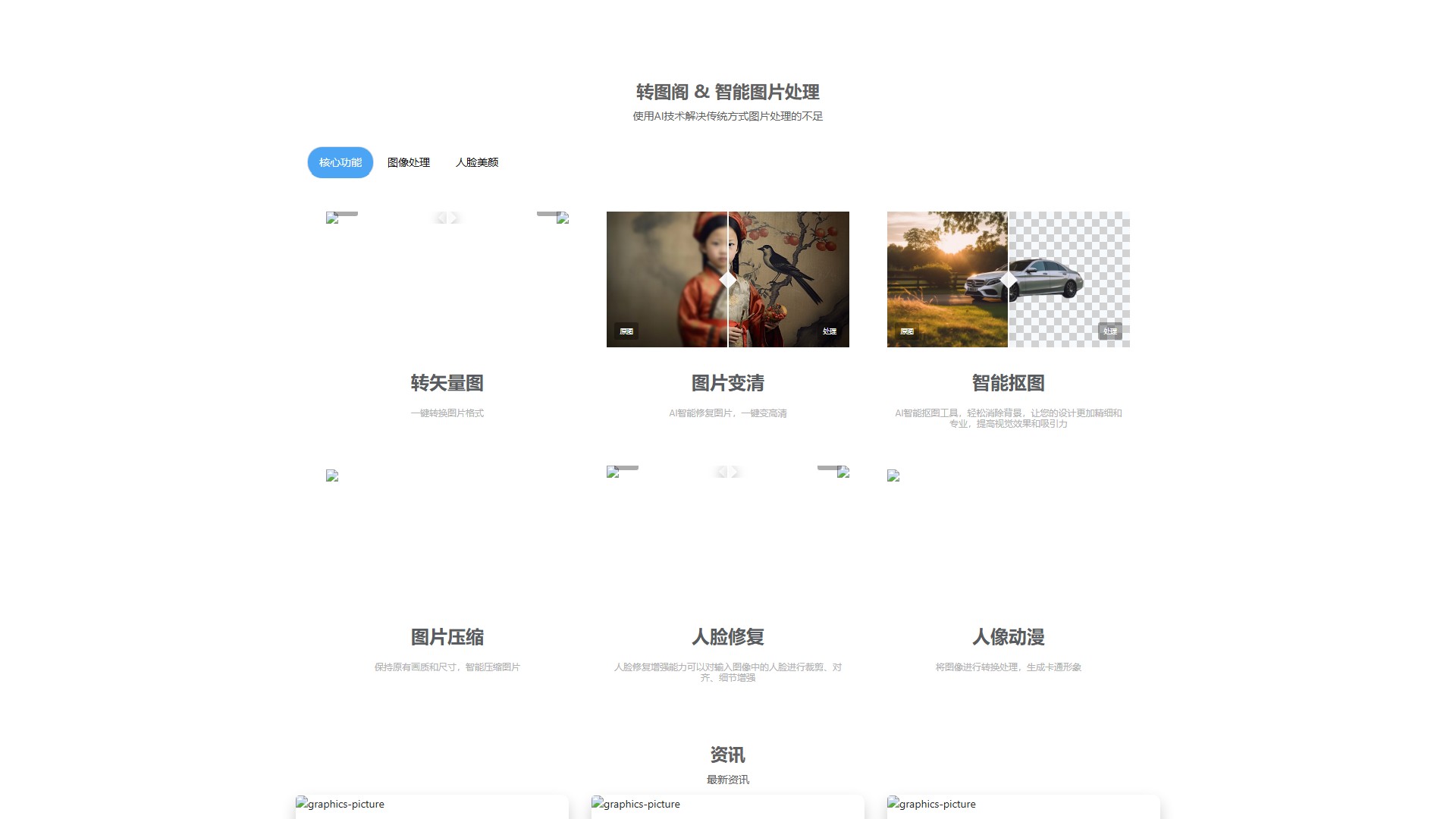Click the comparison slider handle on 智能抠图 image
The width and height of the screenshot is (1456, 819).
[1008, 279]
